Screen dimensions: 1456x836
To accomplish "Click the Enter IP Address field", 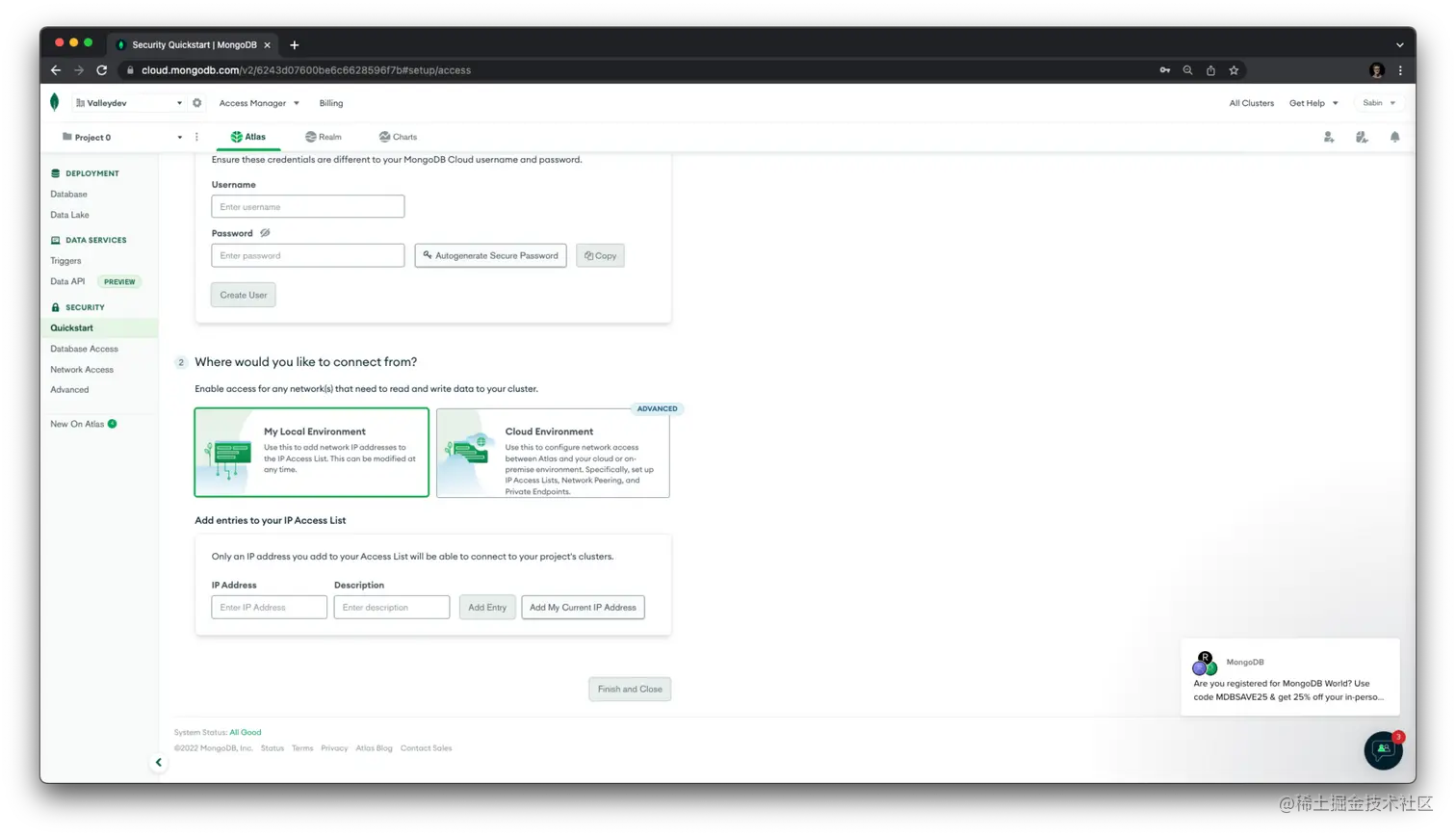I will tap(268, 607).
